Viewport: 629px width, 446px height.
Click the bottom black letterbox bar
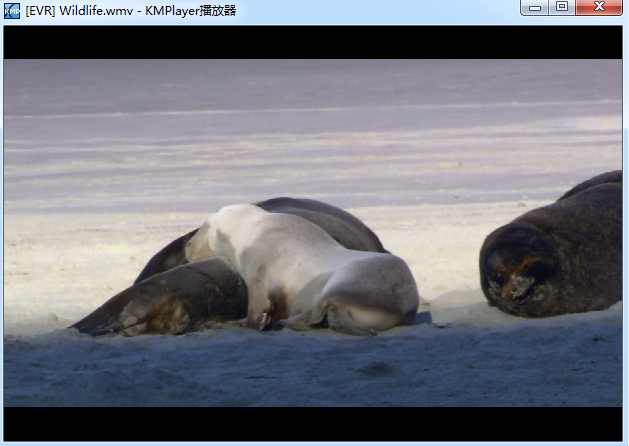click(312, 424)
